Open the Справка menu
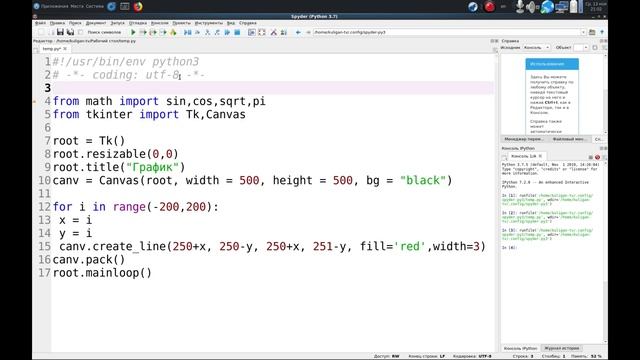This screenshot has width=640, height=360. point(248,23)
